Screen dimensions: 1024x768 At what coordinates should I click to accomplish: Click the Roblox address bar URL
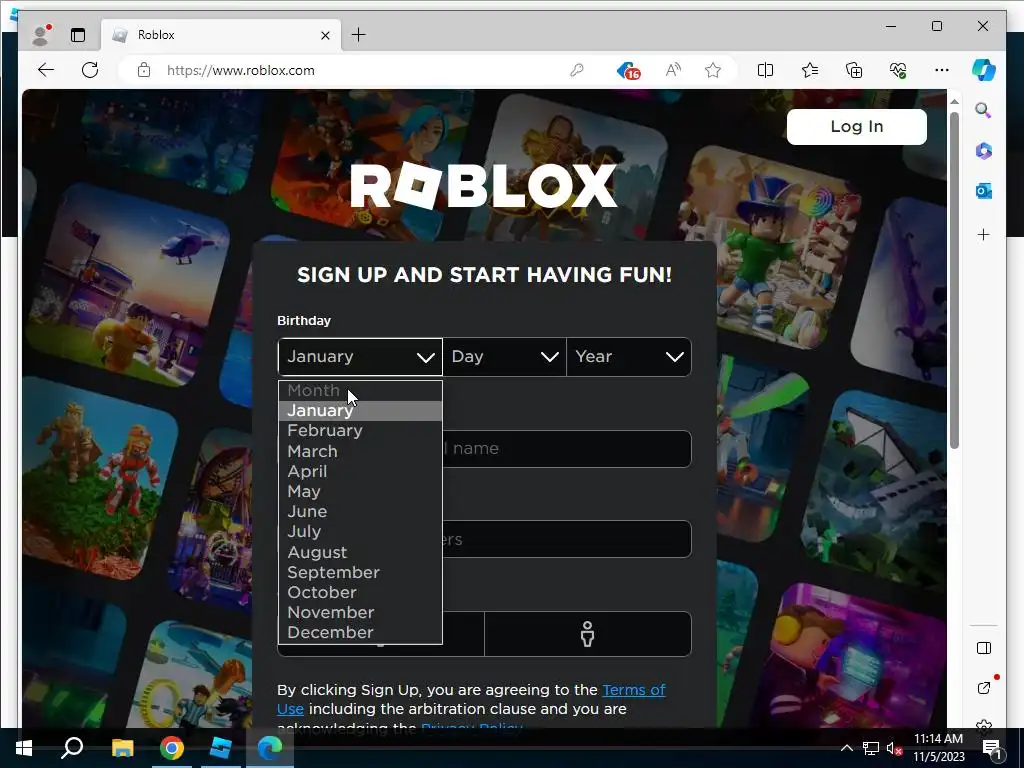(240, 70)
